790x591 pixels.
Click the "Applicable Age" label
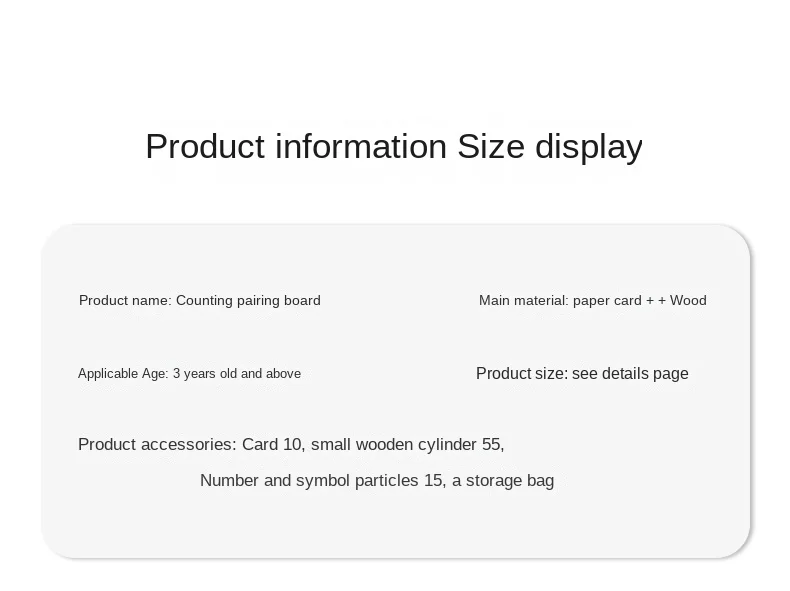[x=123, y=374]
